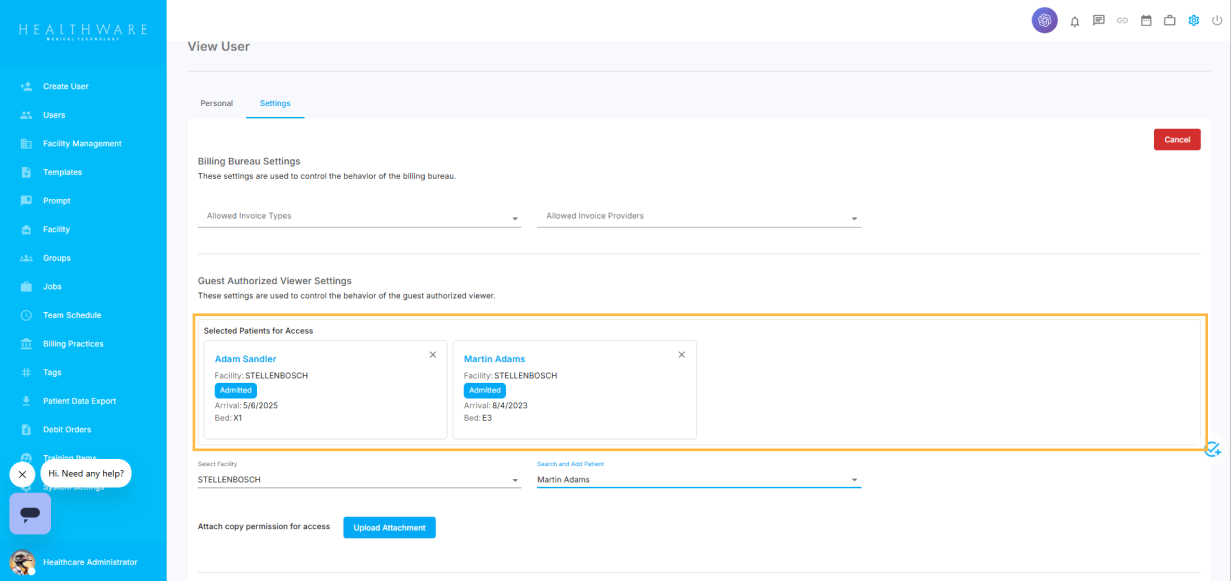Click the Upload Attachment button
This screenshot has height=581, width=1231.
point(389,527)
